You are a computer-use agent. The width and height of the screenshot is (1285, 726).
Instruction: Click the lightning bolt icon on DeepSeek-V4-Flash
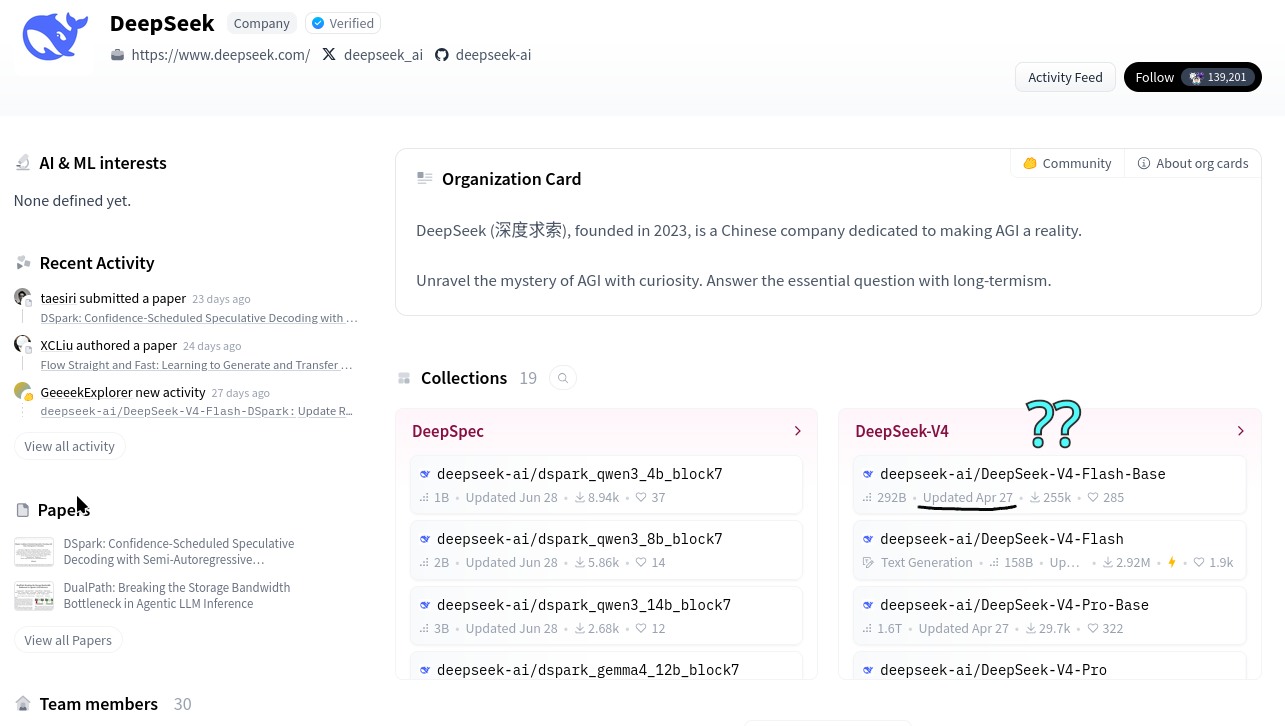1172,562
